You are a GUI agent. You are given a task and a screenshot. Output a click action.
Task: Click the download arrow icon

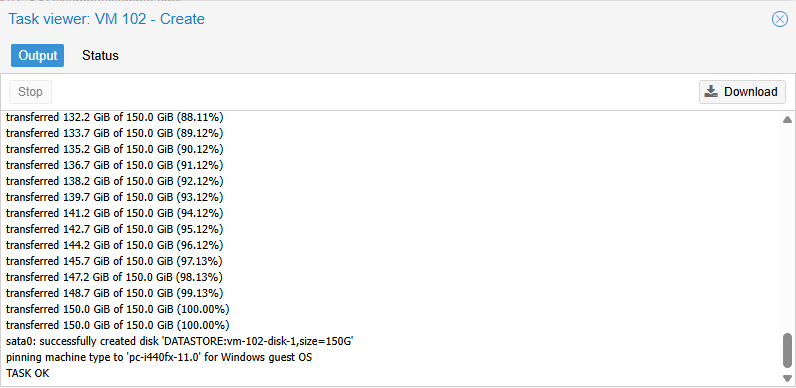coord(712,91)
